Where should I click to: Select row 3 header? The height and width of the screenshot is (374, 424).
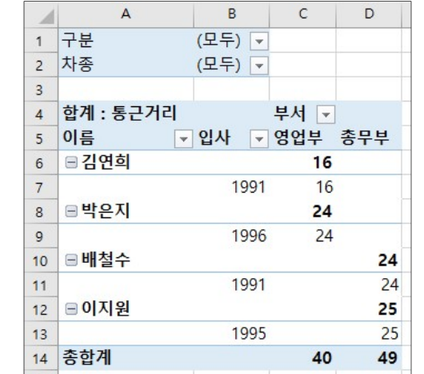click(x=41, y=89)
